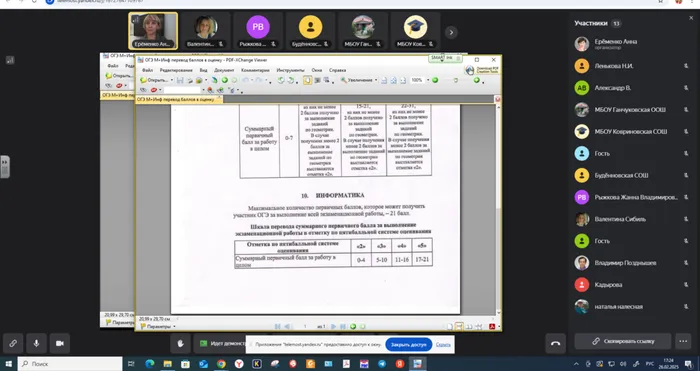Screen dimensions: 700x371
Task: Open the Параметры dropdown in the PDF-XChange Viewer status bar
Action: point(157,326)
